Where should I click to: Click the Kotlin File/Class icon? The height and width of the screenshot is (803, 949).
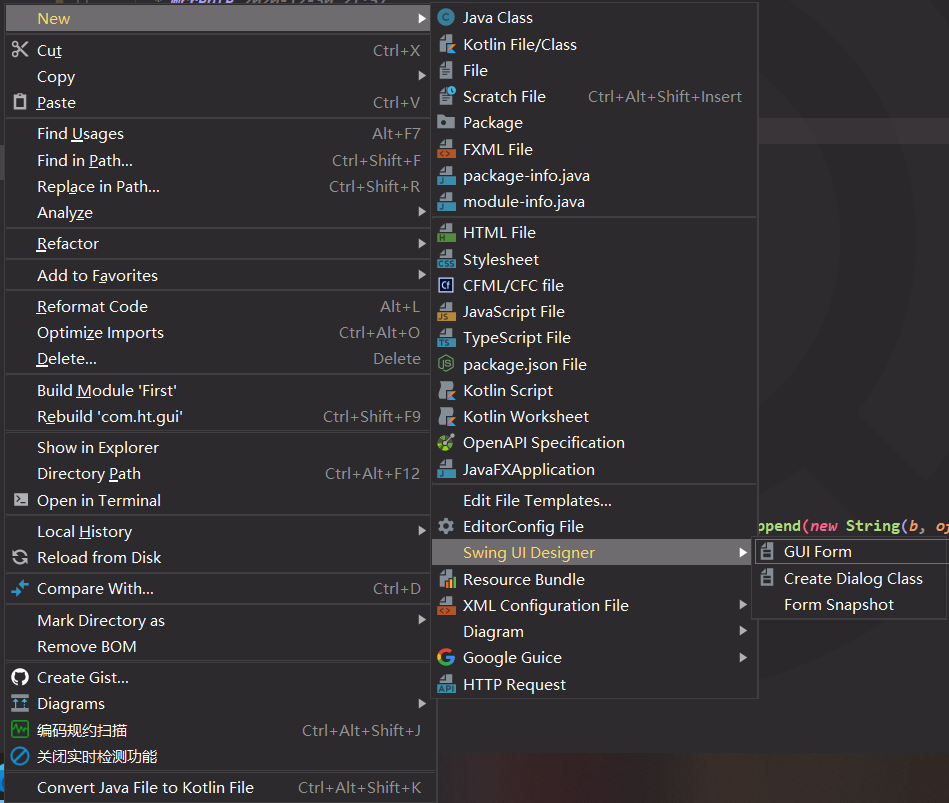point(446,44)
